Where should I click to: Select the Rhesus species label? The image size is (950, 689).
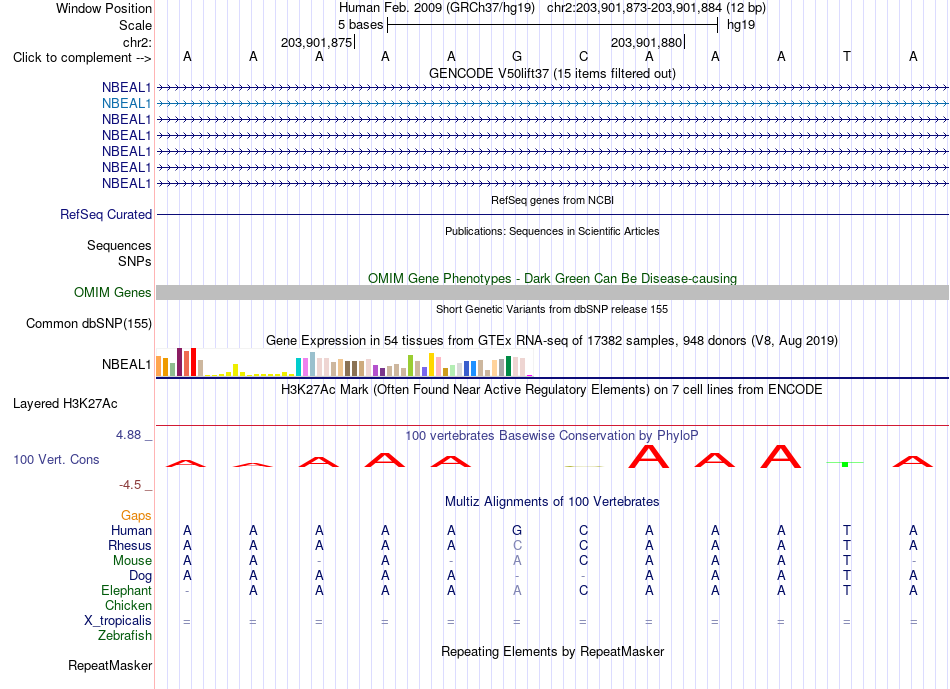[x=130, y=546]
